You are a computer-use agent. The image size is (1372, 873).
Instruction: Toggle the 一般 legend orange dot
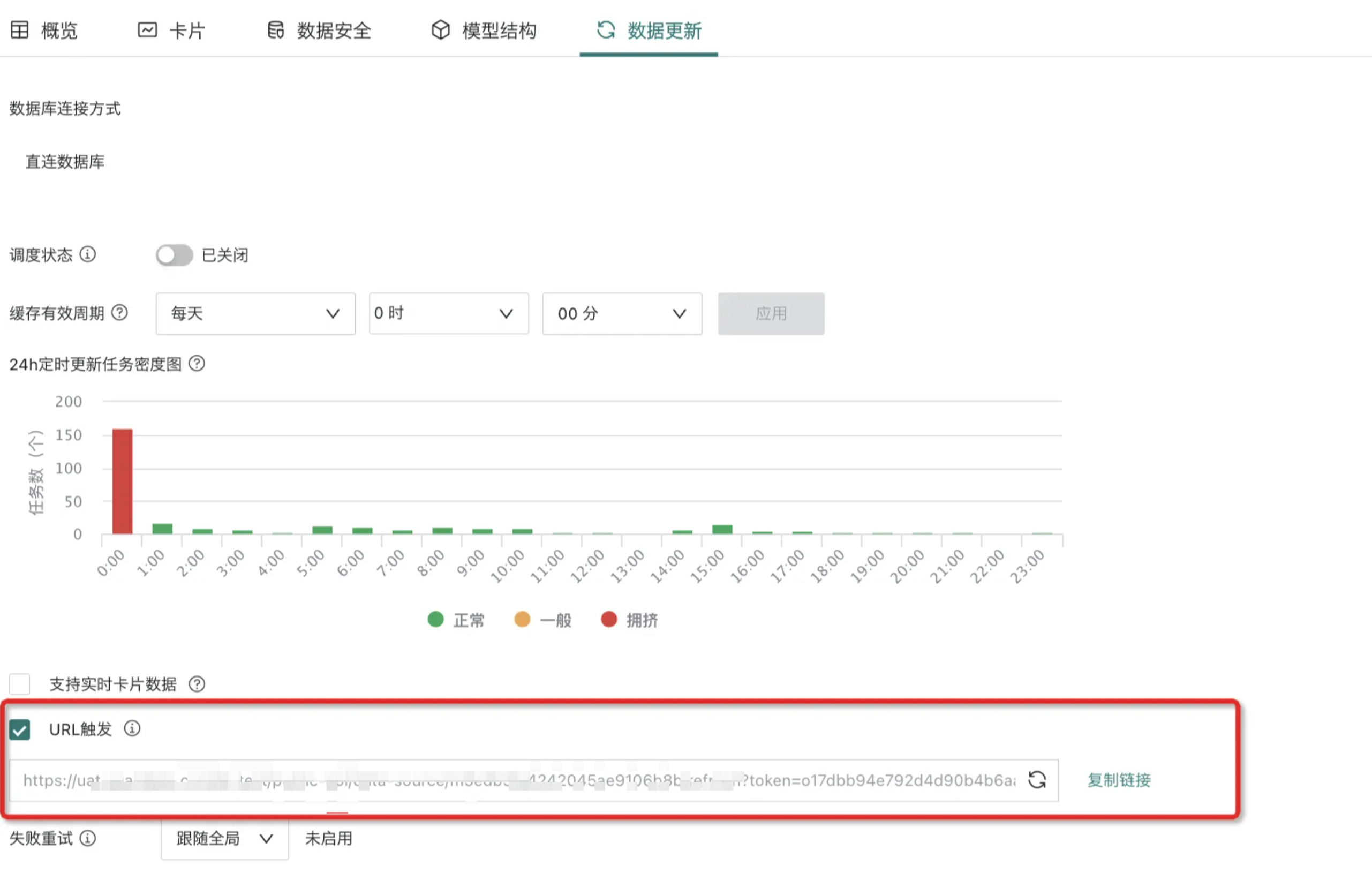pos(523,620)
